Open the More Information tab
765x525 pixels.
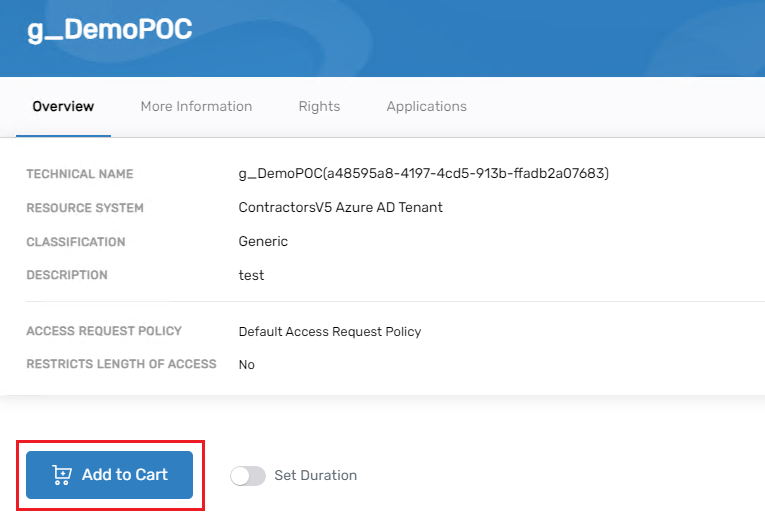pos(196,106)
